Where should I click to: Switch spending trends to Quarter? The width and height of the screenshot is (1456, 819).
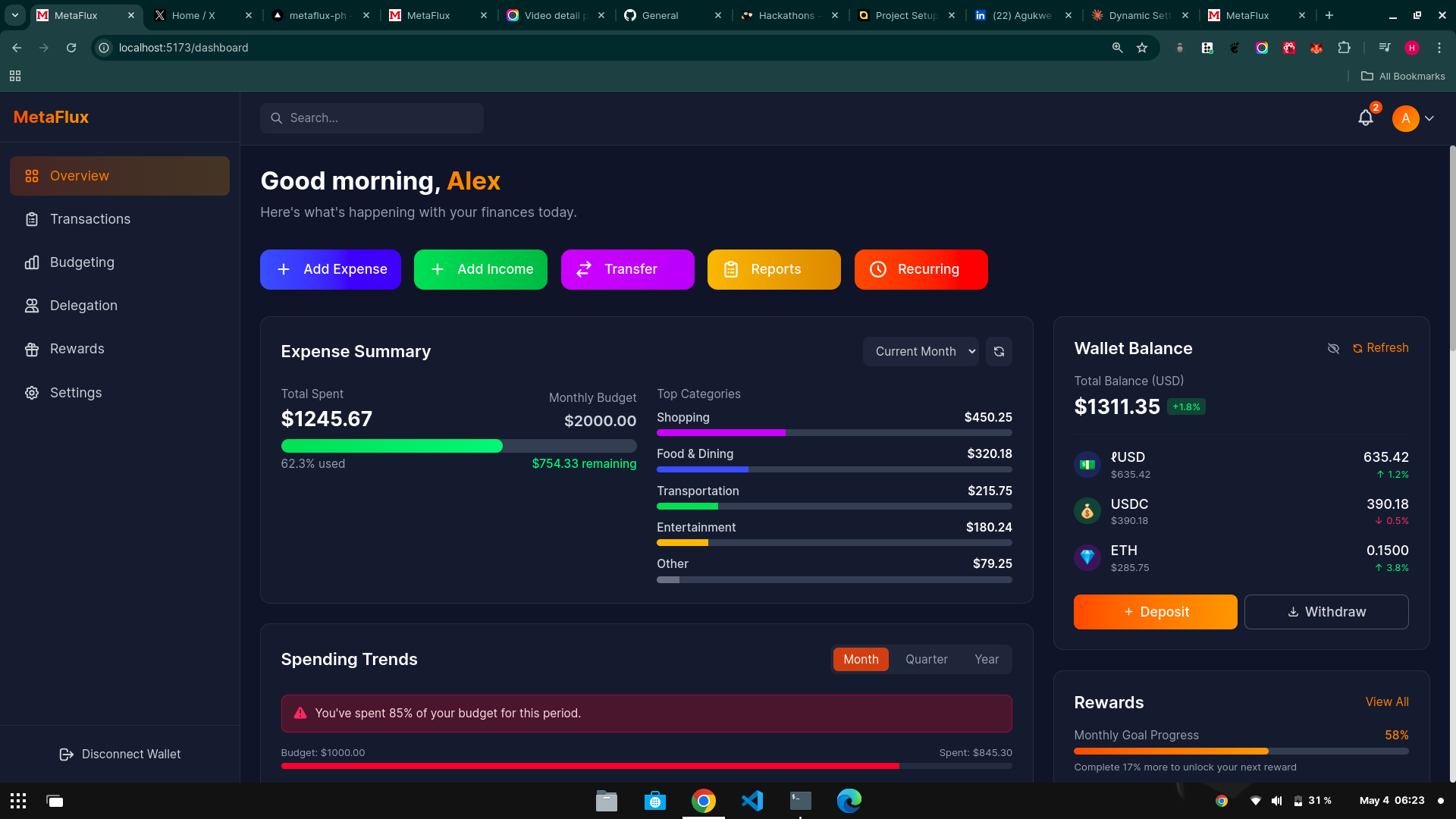pos(926,660)
